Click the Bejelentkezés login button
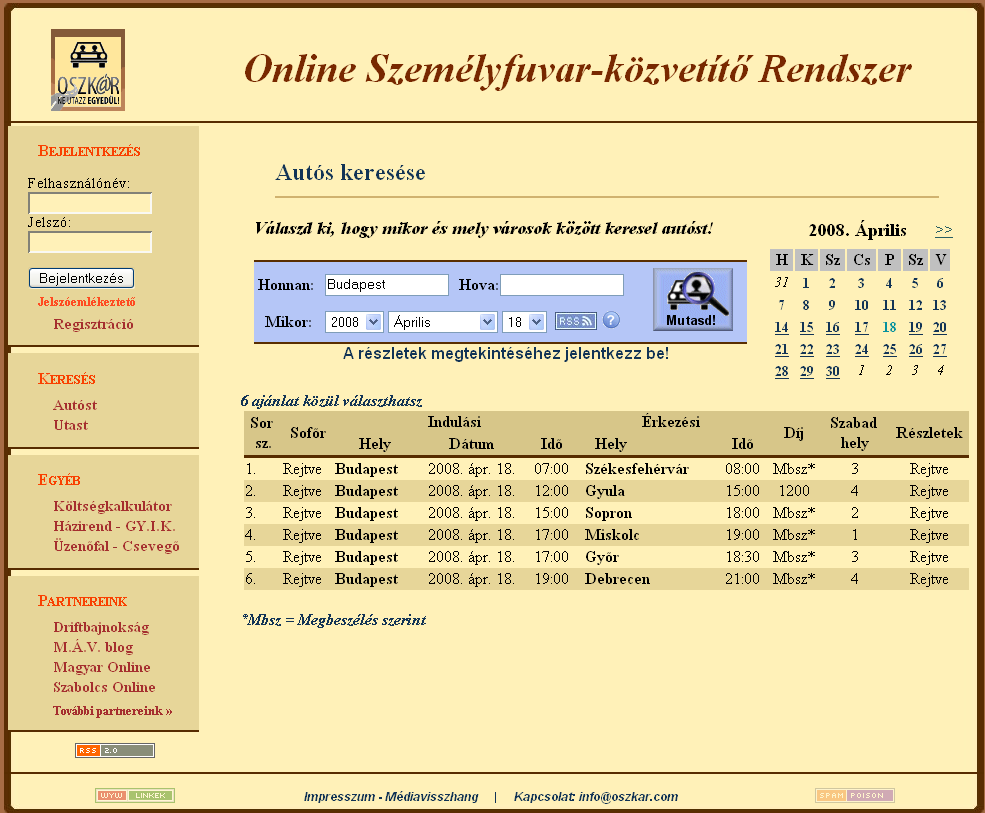This screenshot has width=985, height=813. tap(82, 278)
